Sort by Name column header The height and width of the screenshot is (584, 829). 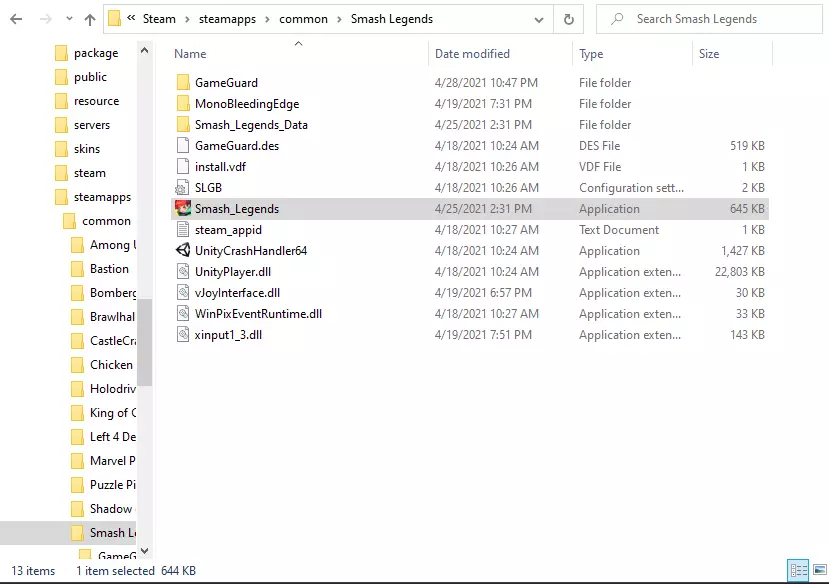[190, 54]
